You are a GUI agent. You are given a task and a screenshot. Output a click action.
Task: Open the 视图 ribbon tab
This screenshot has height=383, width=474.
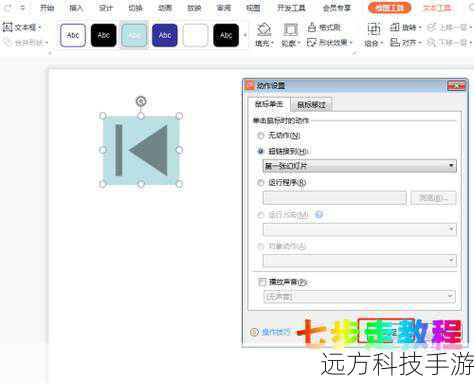253,8
